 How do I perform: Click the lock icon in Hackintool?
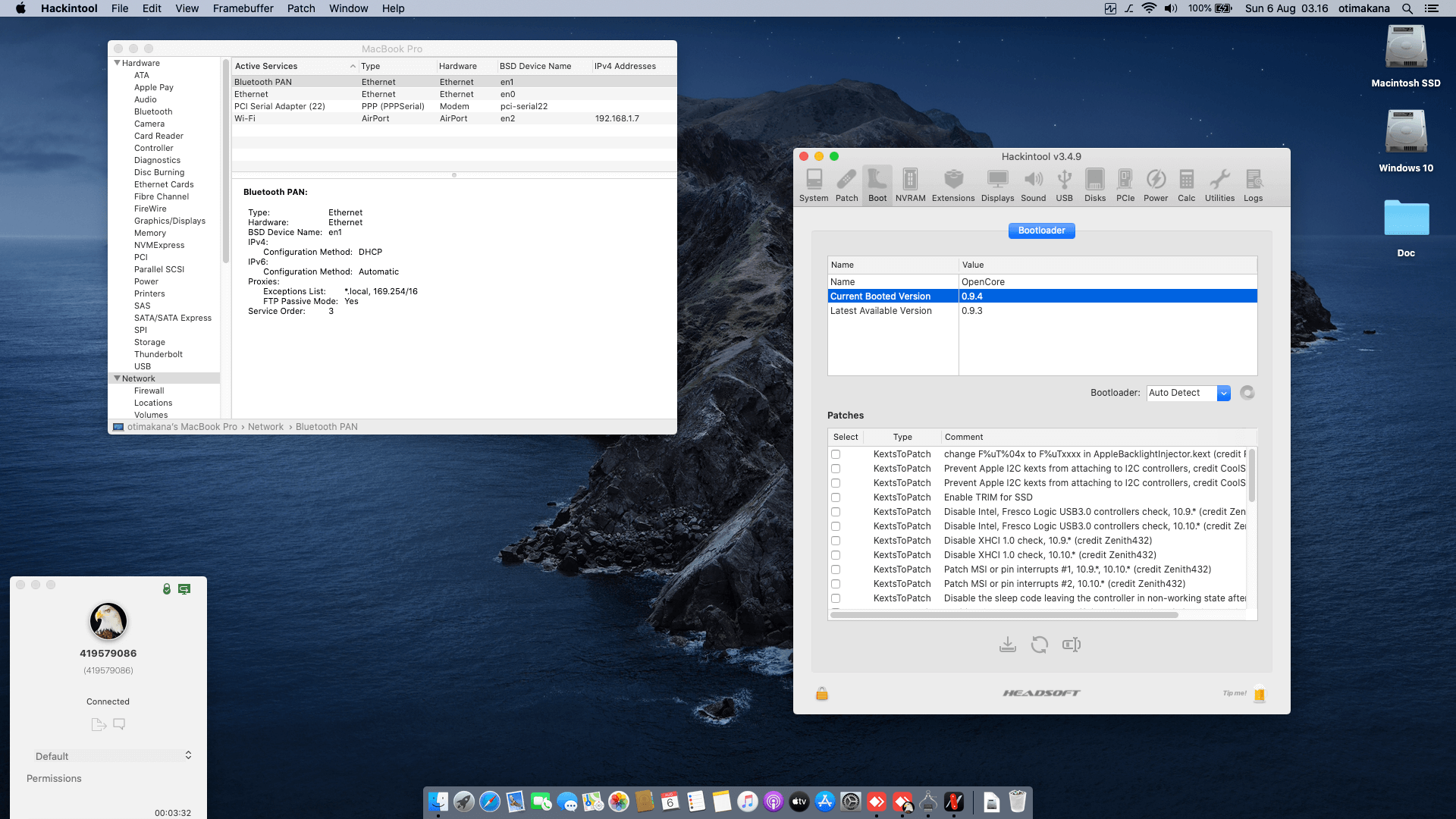coord(822,693)
